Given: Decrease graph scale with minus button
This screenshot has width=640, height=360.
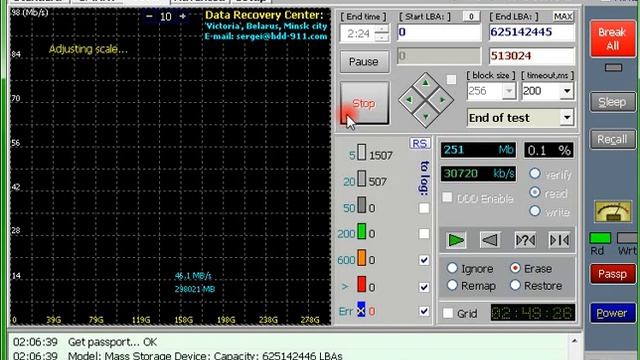Looking at the screenshot, I should 149,16.
